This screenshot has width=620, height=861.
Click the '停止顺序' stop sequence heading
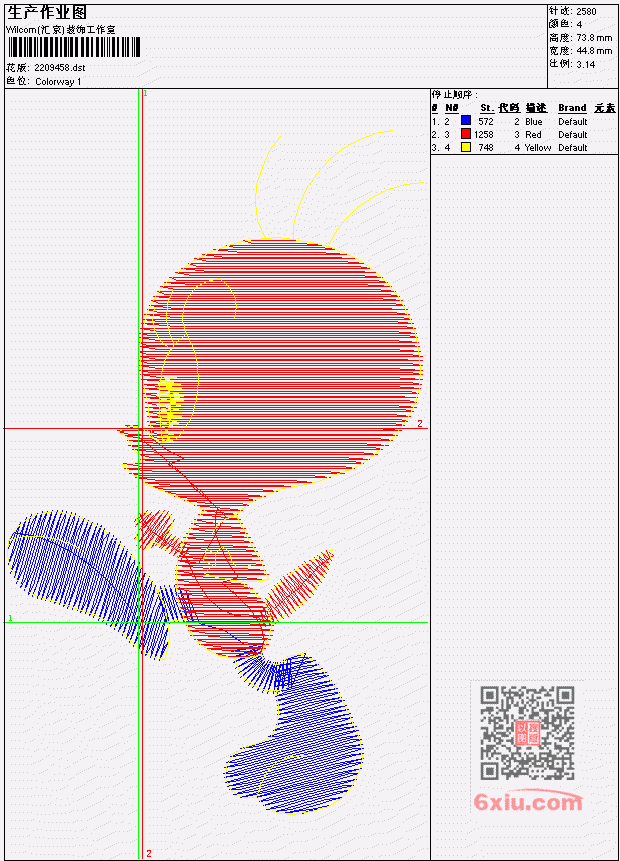click(x=455, y=94)
